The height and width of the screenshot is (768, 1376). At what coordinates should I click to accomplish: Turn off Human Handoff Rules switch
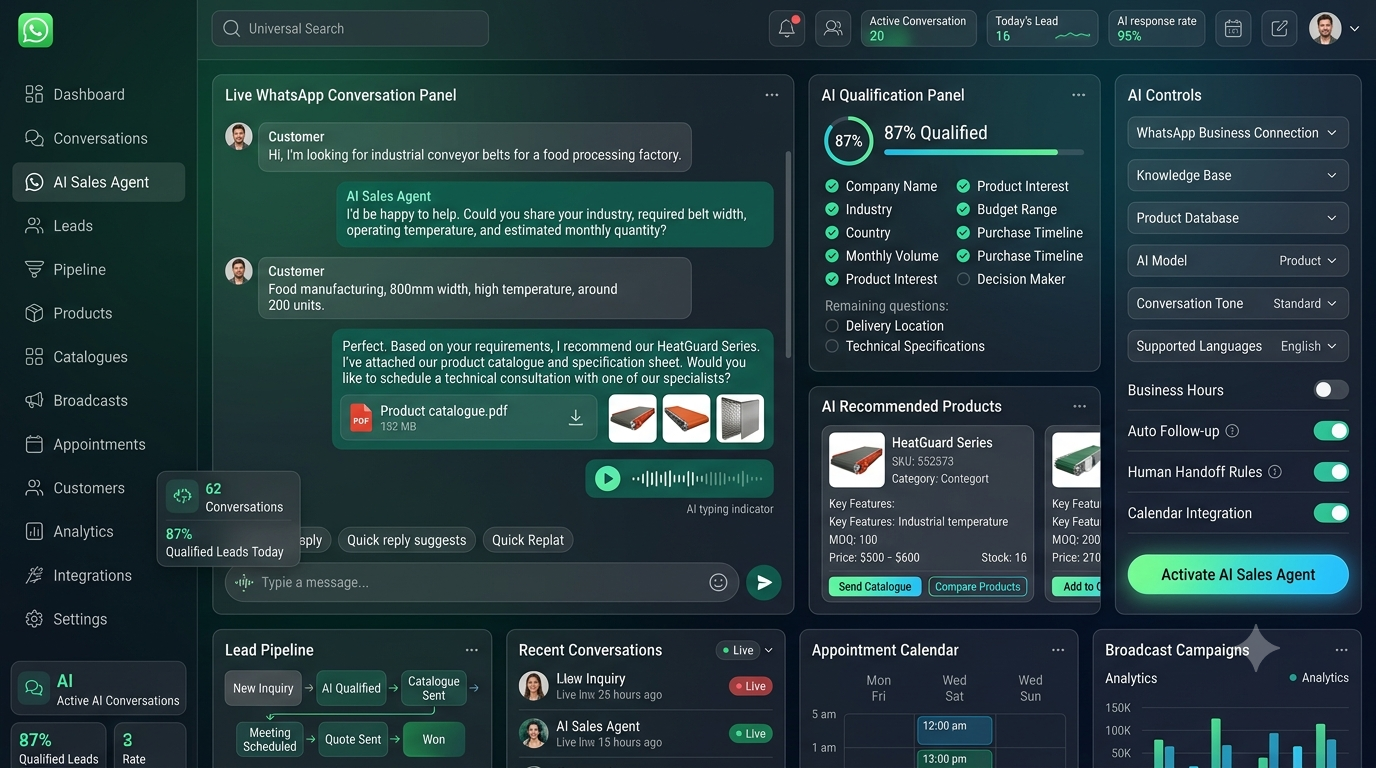(1331, 472)
